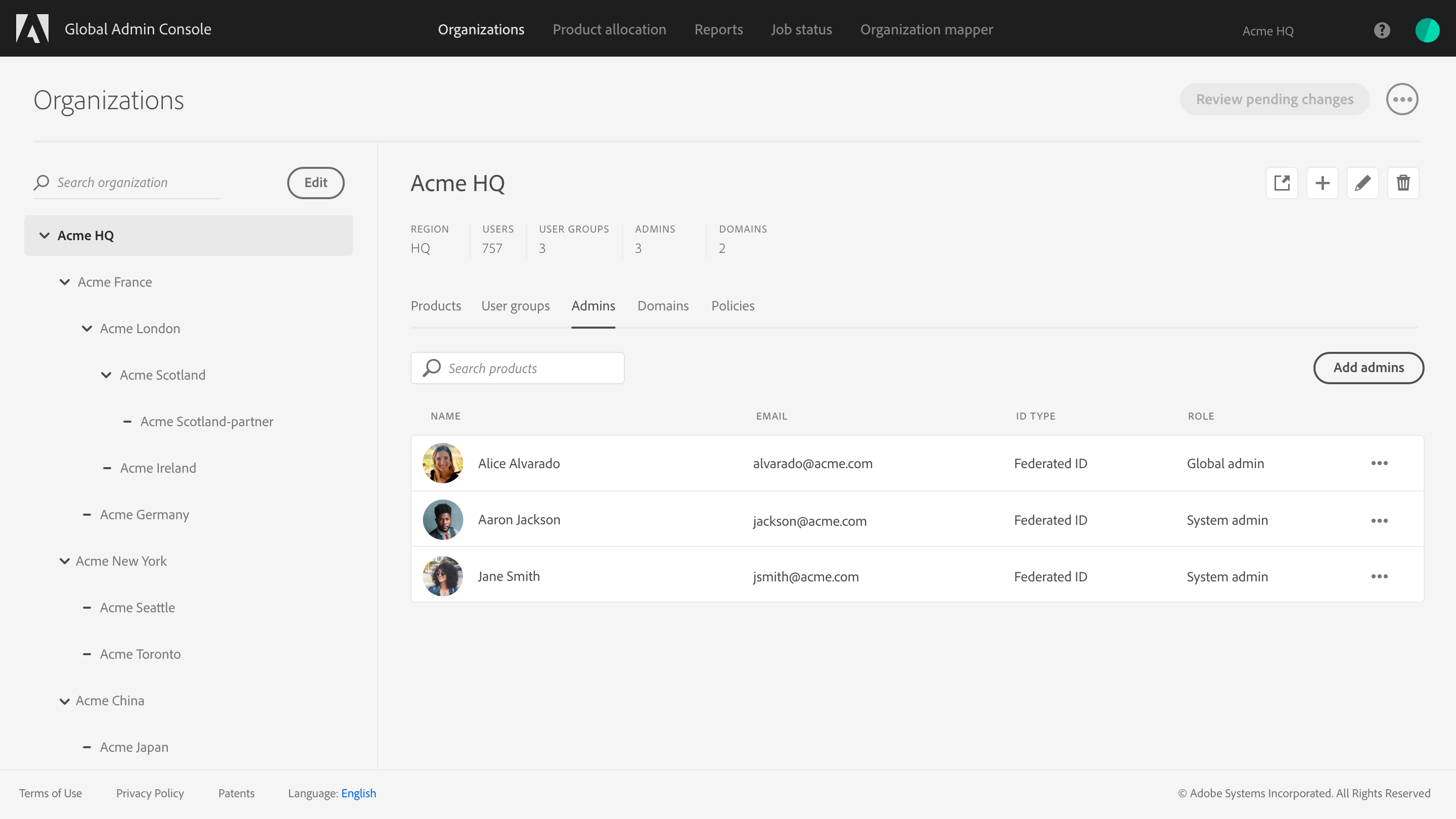Open the Reports nav item

718,29
